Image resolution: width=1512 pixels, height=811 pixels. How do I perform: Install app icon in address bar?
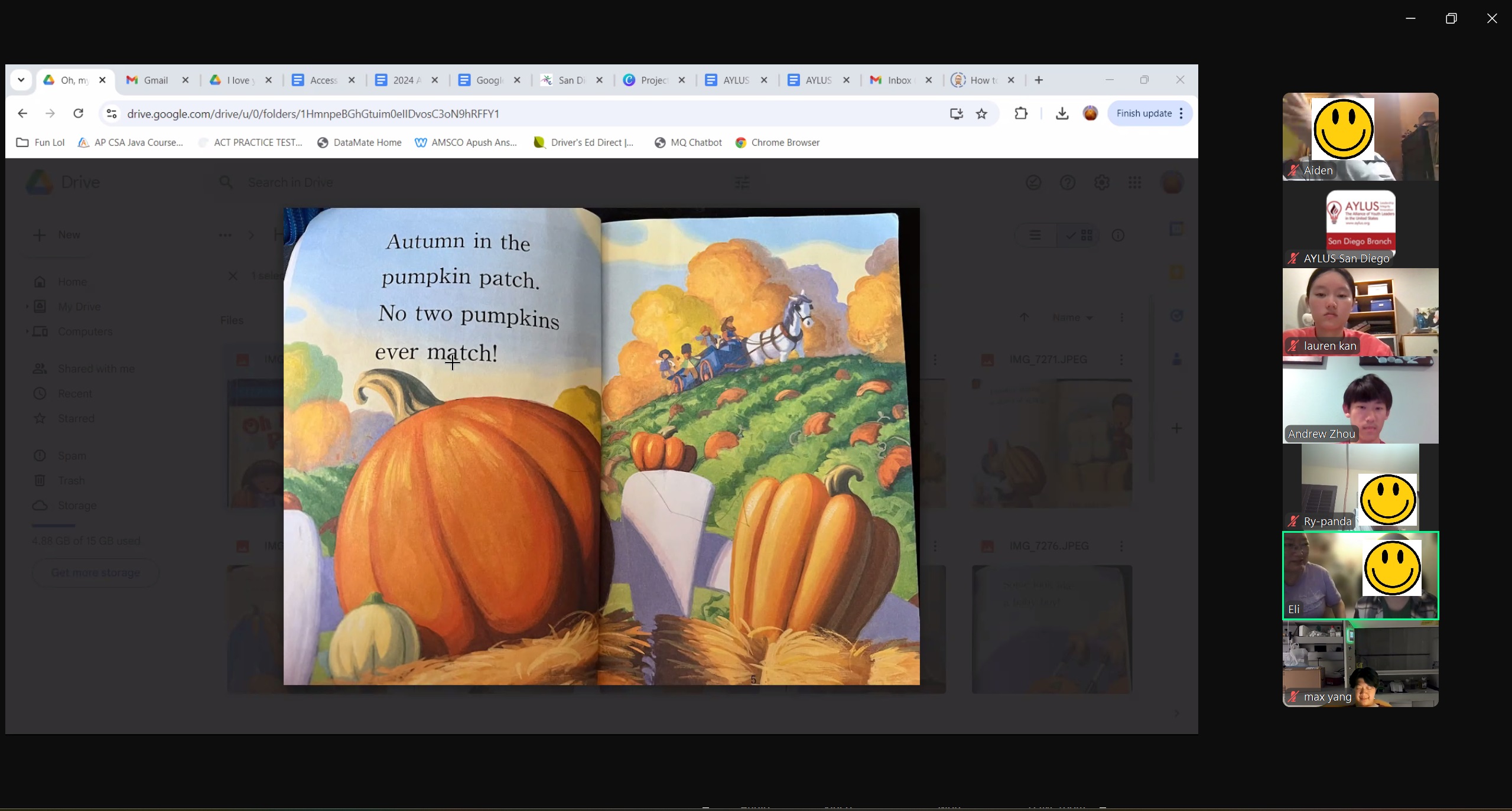pos(956,113)
